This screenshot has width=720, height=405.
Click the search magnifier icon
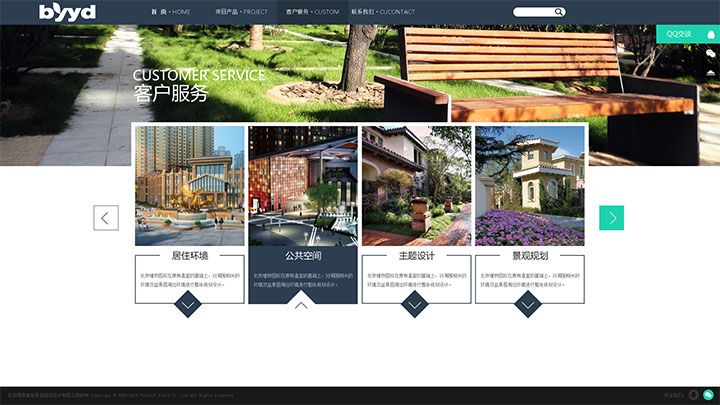560,12
